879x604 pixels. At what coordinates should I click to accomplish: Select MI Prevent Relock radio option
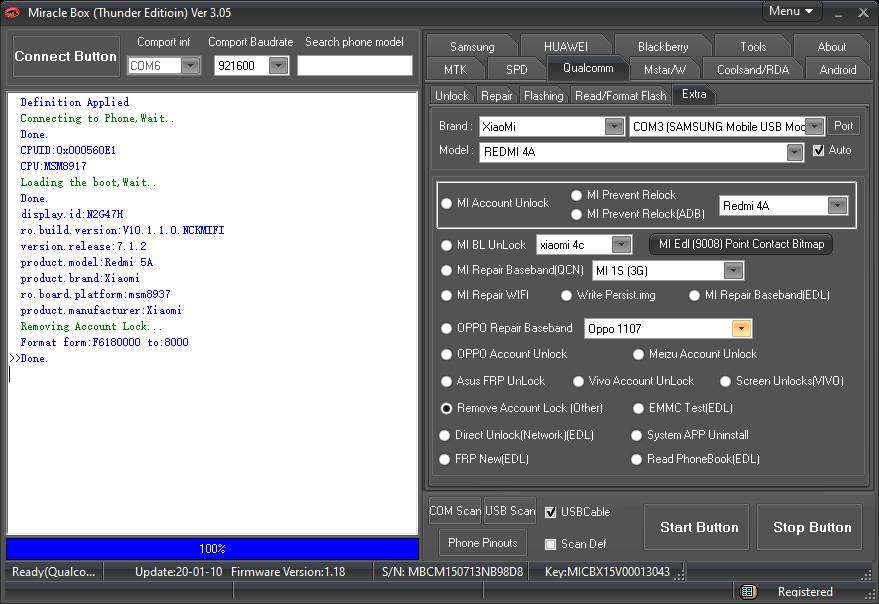[576, 195]
